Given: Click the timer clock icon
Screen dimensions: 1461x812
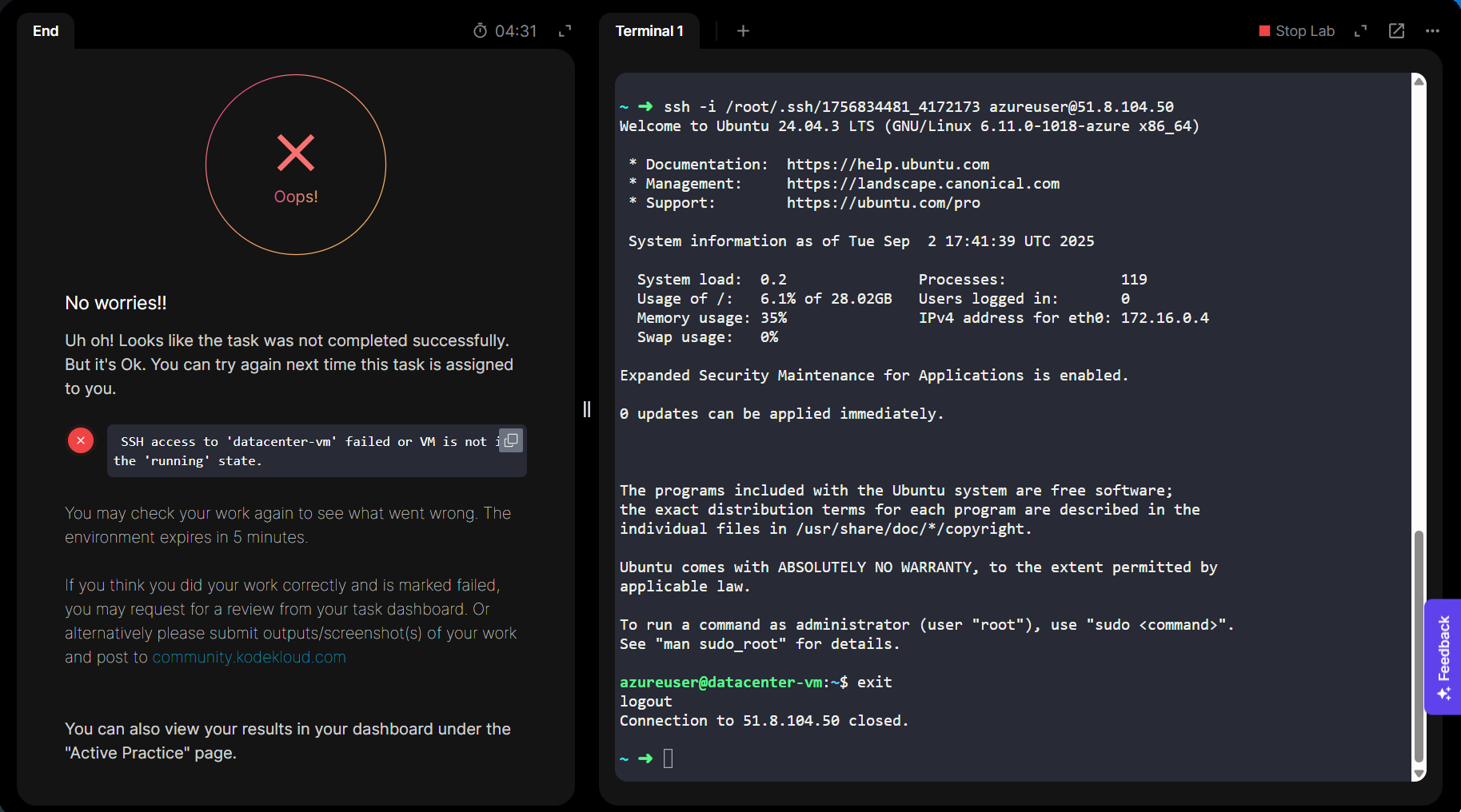Looking at the screenshot, I should point(480,31).
